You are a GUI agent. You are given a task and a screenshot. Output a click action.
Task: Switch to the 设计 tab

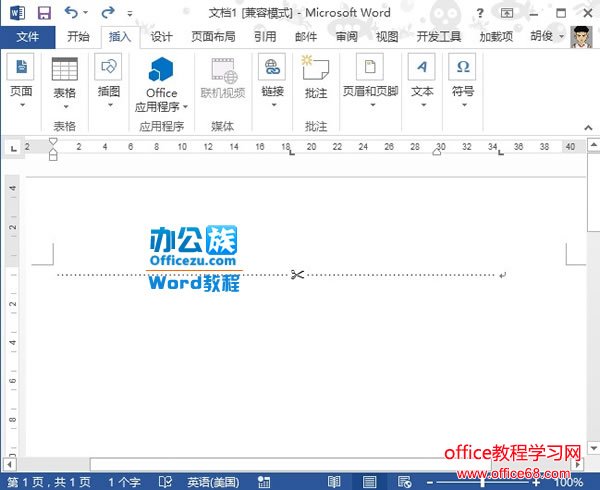[161, 37]
